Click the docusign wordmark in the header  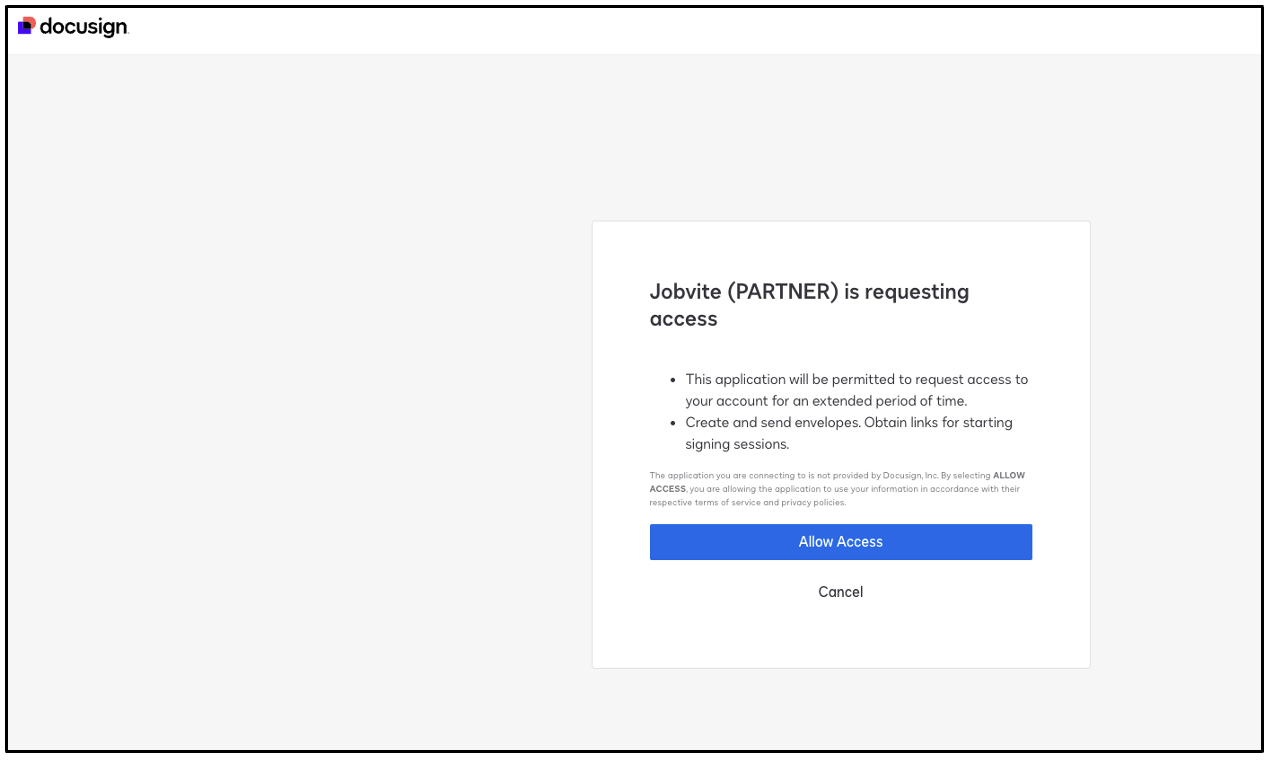[82, 27]
